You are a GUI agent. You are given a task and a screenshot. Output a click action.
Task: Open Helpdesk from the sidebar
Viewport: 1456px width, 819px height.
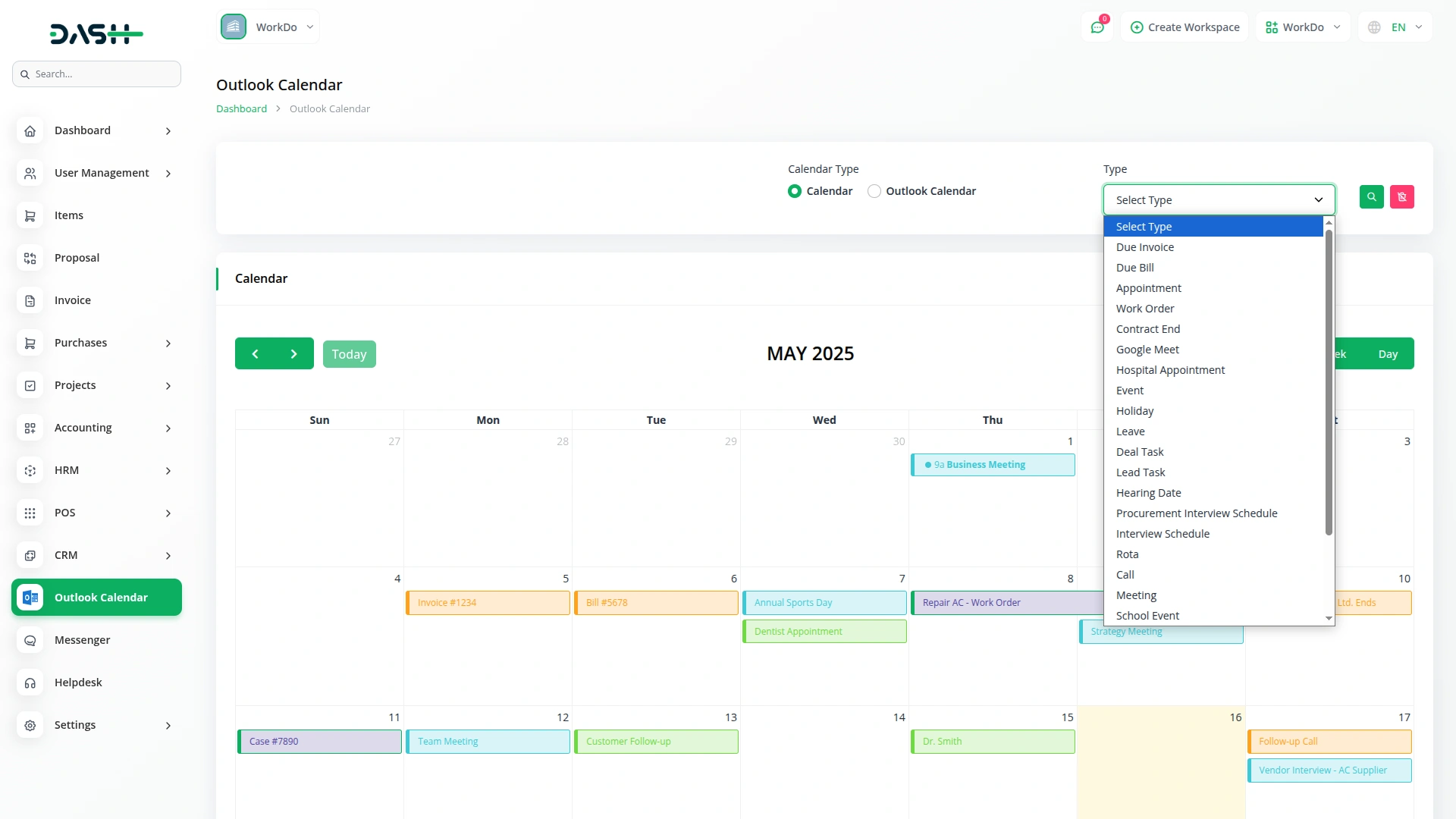78,682
